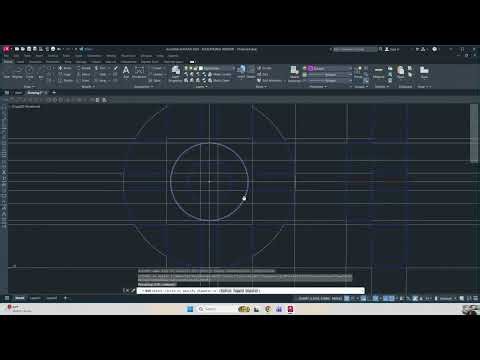This screenshot has width=480, height=360.
Task: Click the Help question mark icon
Action: pyautogui.click(x=435, y=49)
